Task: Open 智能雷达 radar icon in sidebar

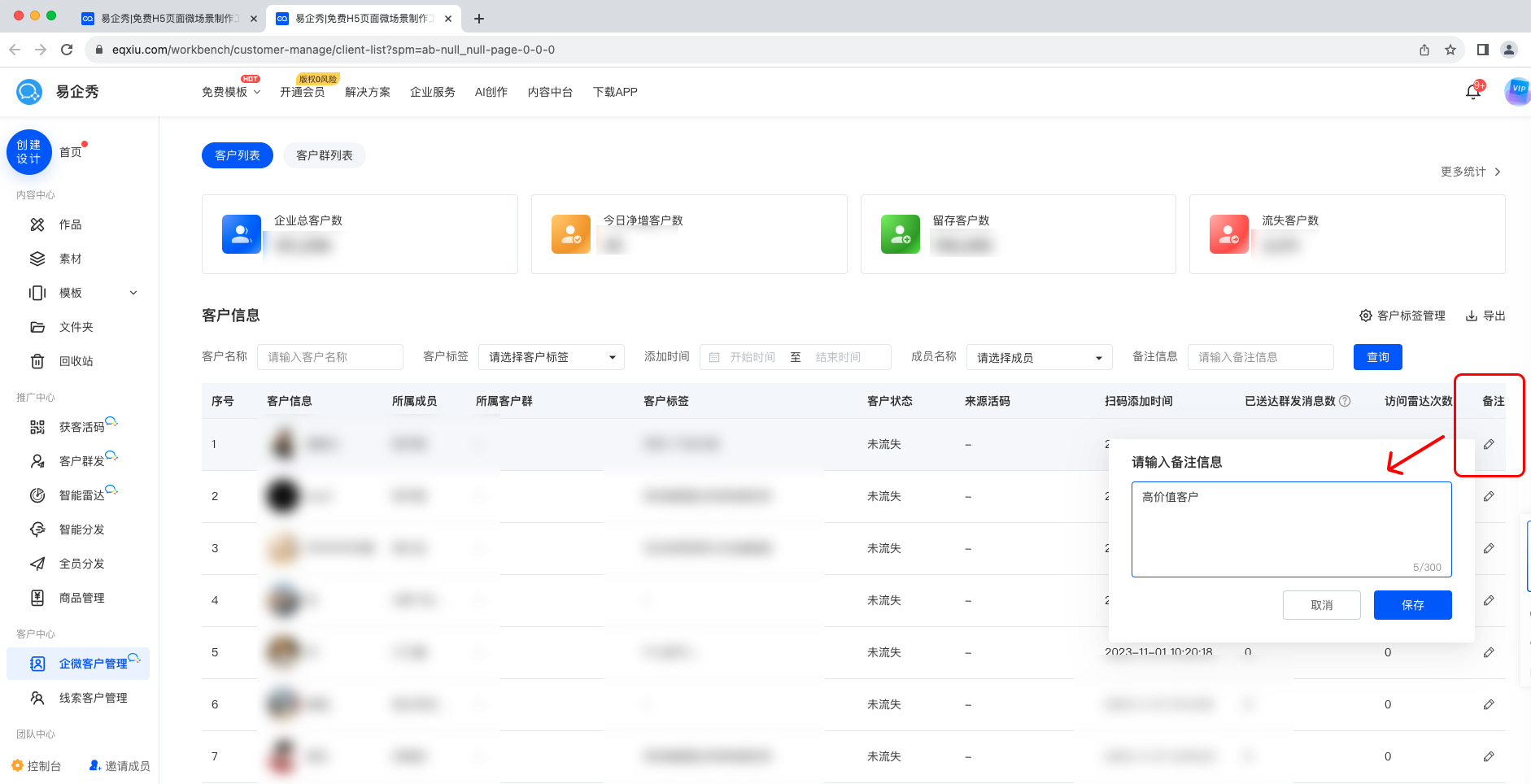Action: point(37,495)
